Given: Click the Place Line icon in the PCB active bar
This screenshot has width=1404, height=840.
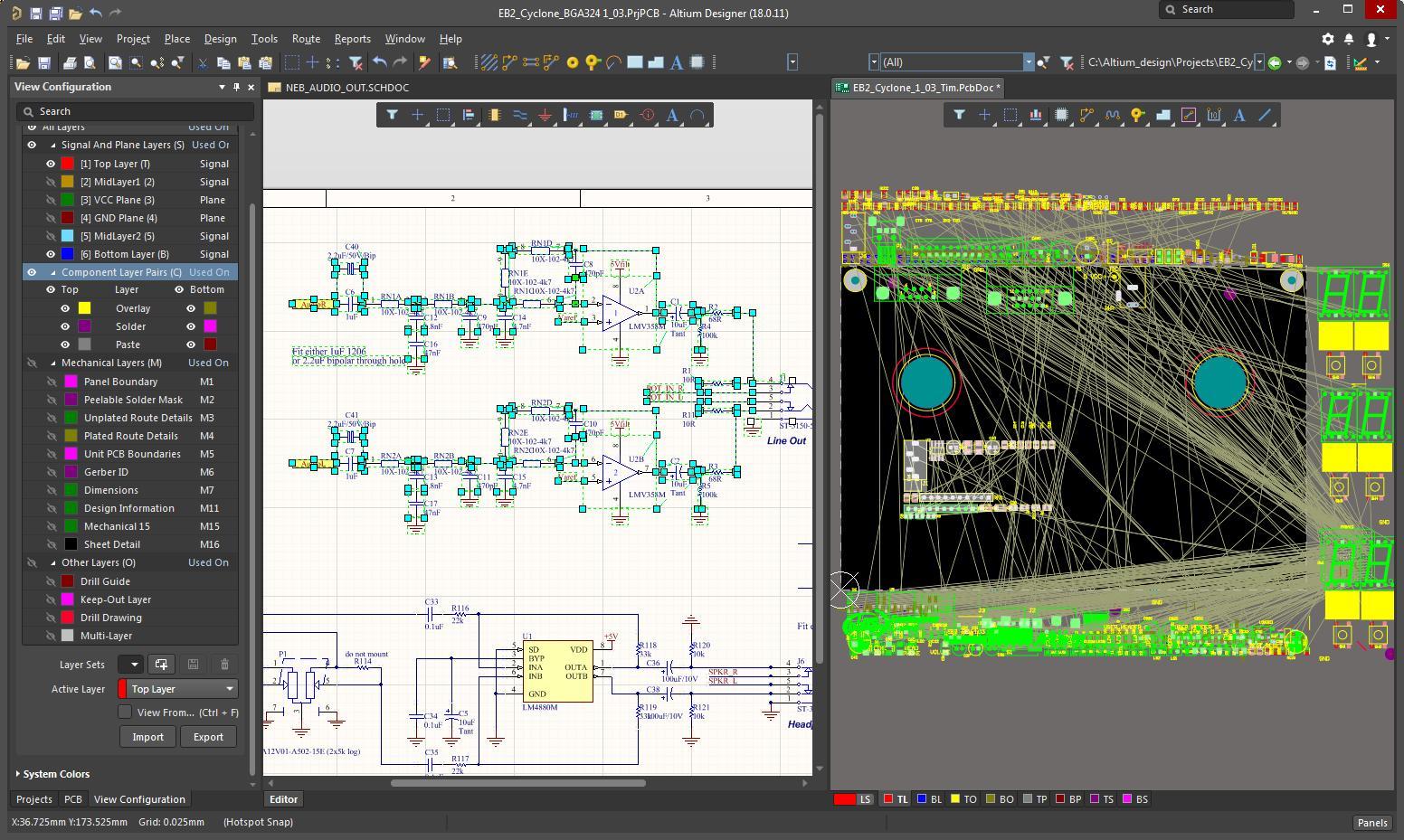Looking at the screenshot, I should pyautogui.click(x=1265, y=115).
